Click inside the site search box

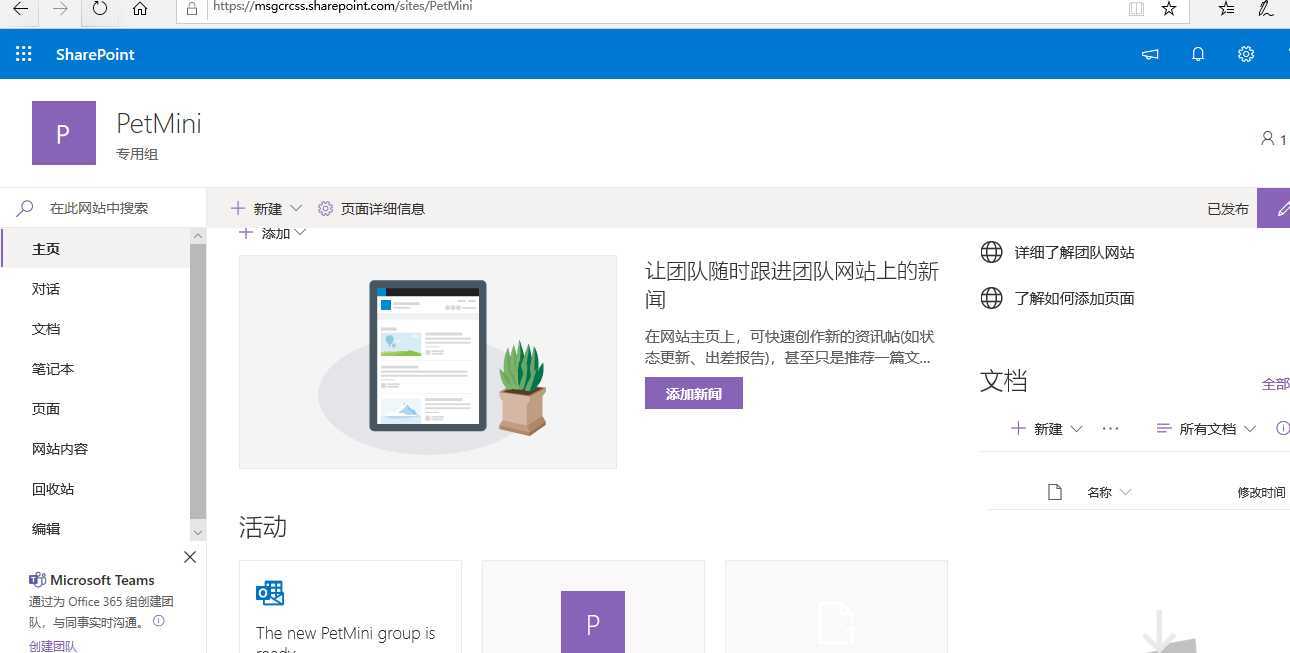click(100, 208)
